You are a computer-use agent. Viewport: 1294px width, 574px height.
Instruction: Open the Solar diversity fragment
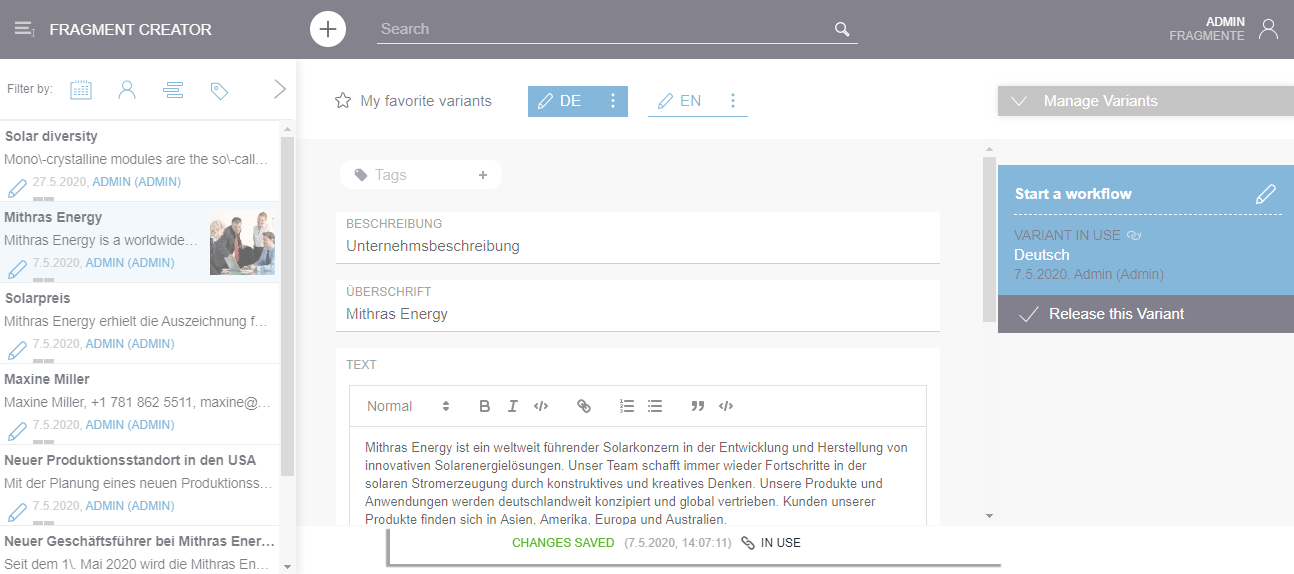point(140,160)
